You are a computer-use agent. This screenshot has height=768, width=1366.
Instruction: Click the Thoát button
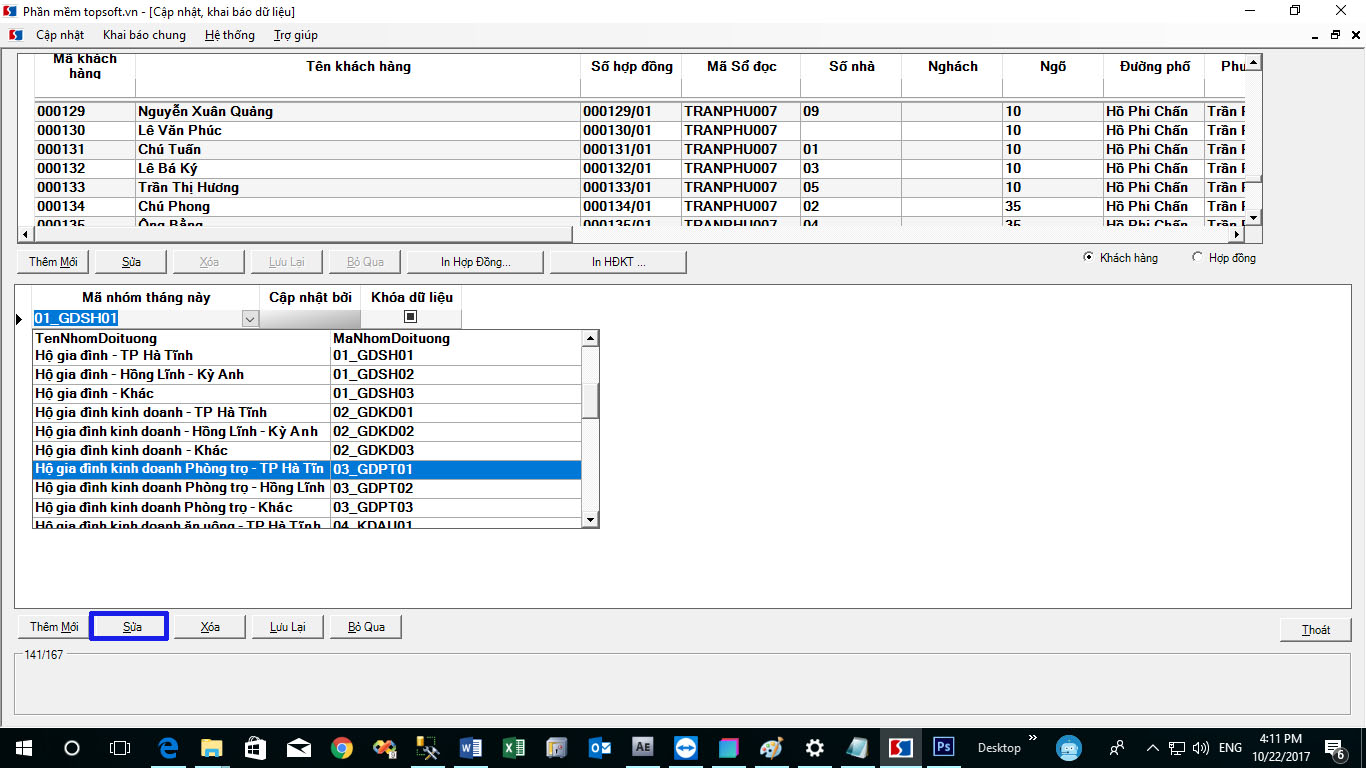[1316, 629]
